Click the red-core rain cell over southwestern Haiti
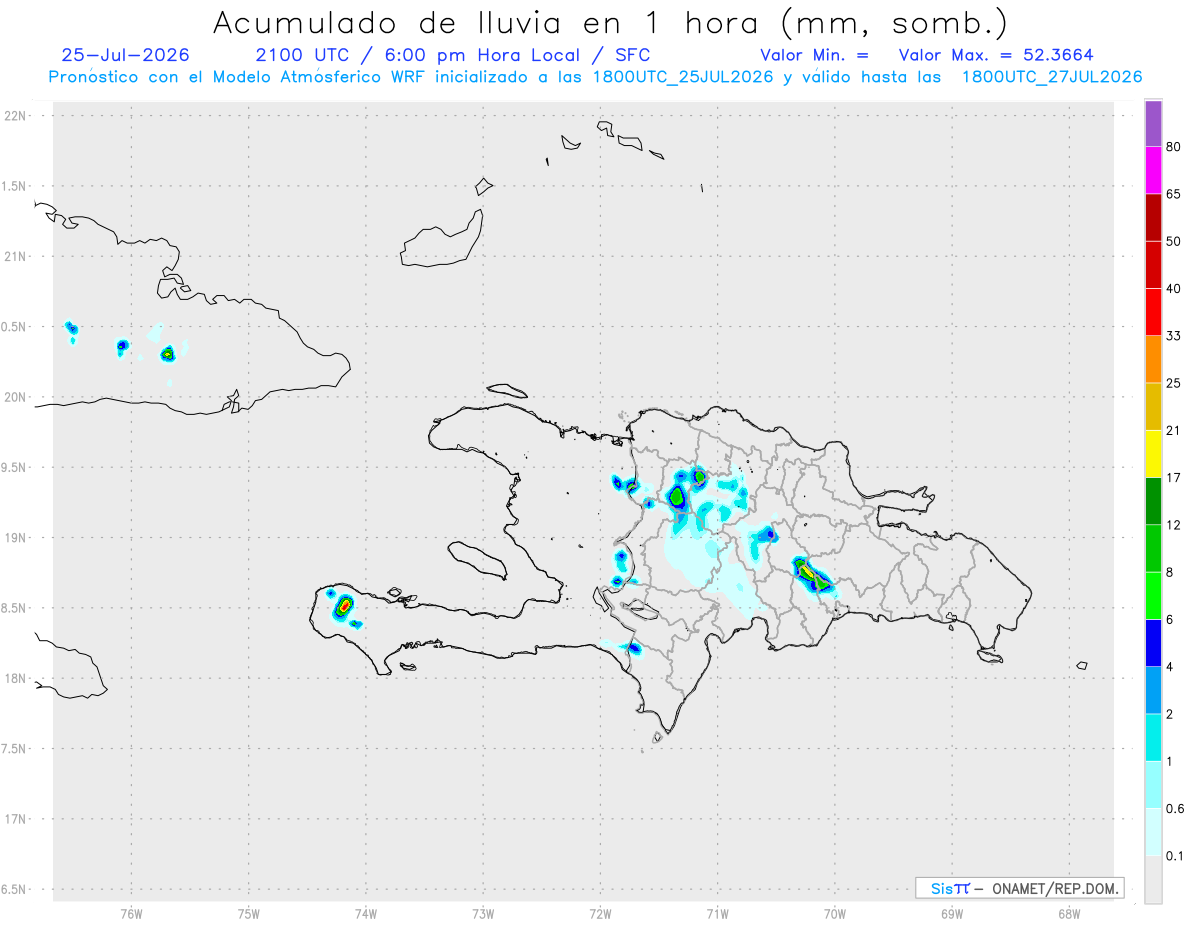This screenshot has width=1200, height=927. [344, 605]
